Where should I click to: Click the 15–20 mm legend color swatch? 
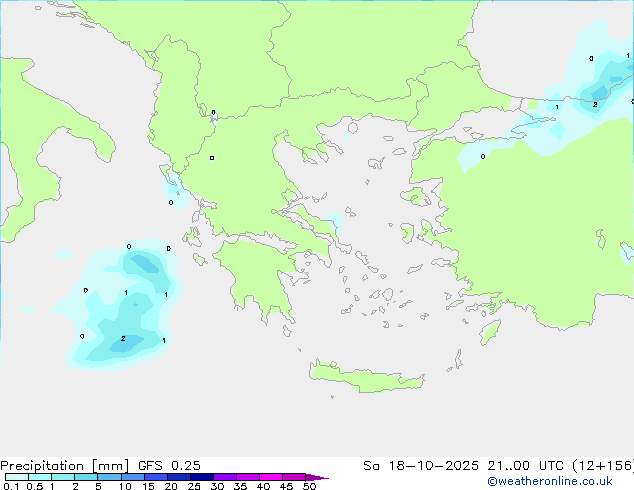pyautogui.click(x=155, y=477)
